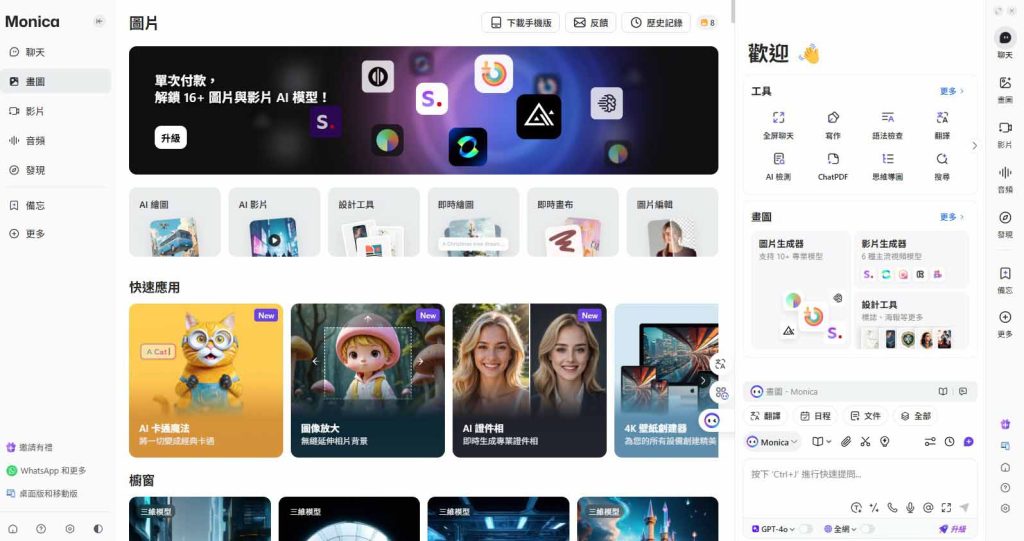Click the 下載手機版 button
This screenshot has height=541, width=1024.
[520, 22]
